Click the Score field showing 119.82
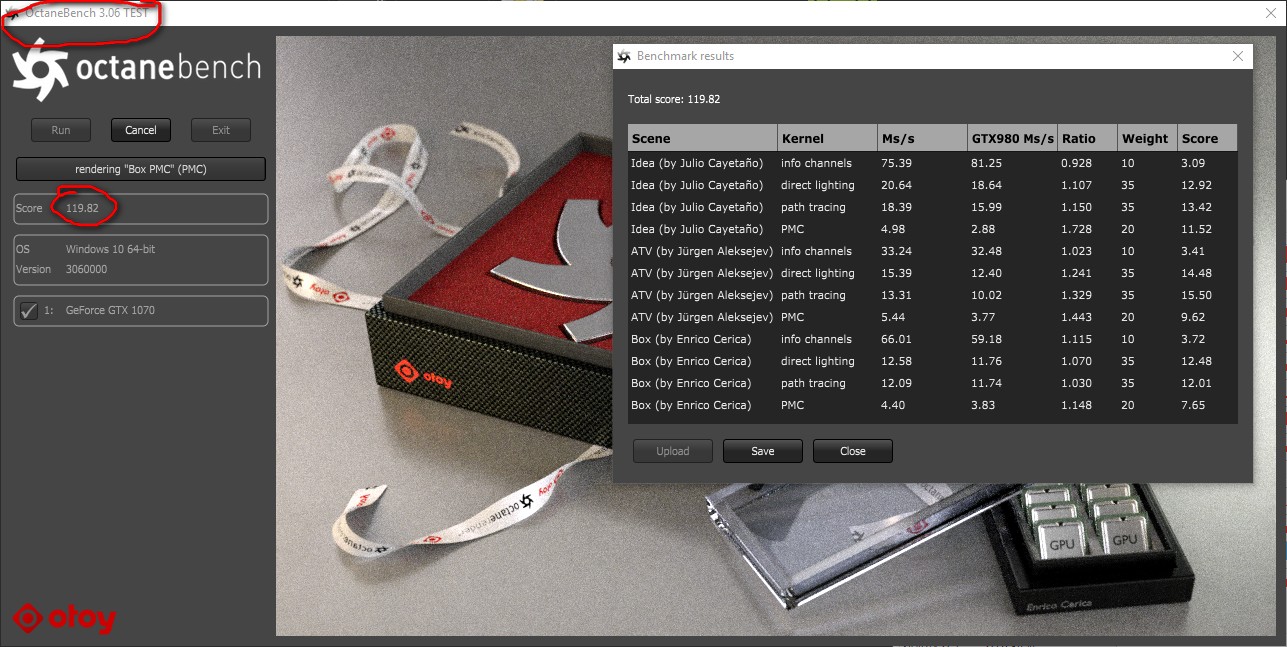Image resolution: width=1287 pixels, height=647 pixels. (141, 208)
